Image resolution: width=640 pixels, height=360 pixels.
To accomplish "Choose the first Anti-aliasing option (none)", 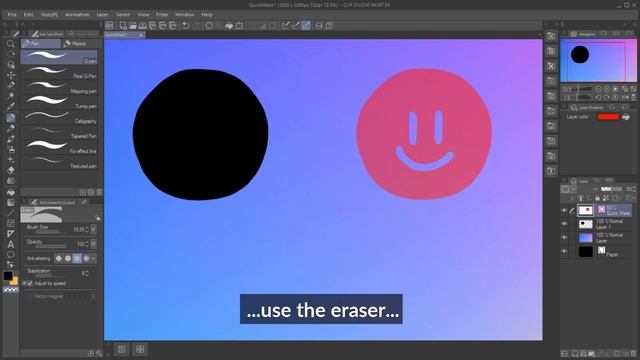I will coord(59,258).
